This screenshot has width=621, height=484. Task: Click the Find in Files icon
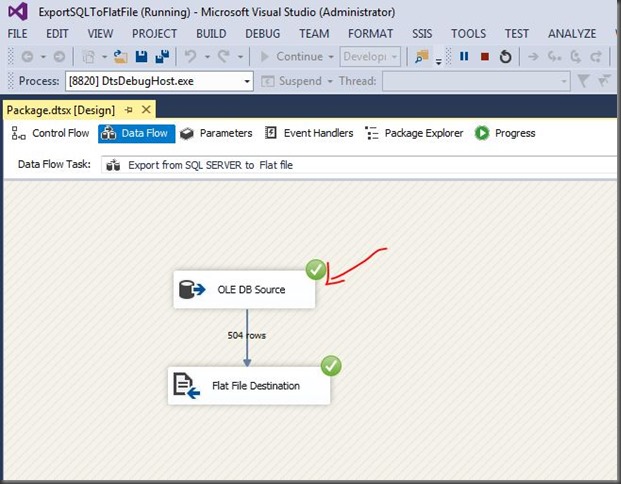(422, 57)
